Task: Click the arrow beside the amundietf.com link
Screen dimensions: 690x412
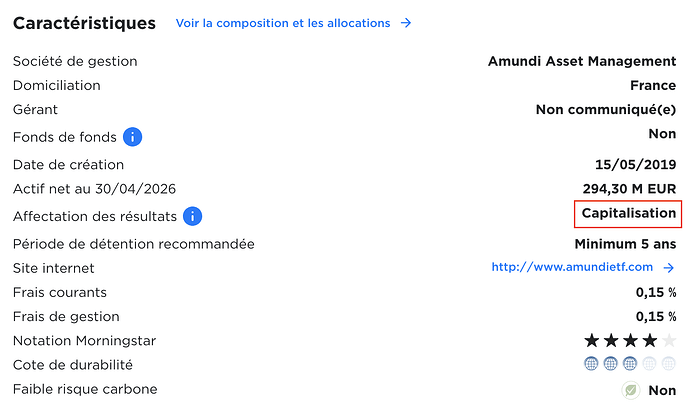Action: pyautogui.click(x=669, y=268)
